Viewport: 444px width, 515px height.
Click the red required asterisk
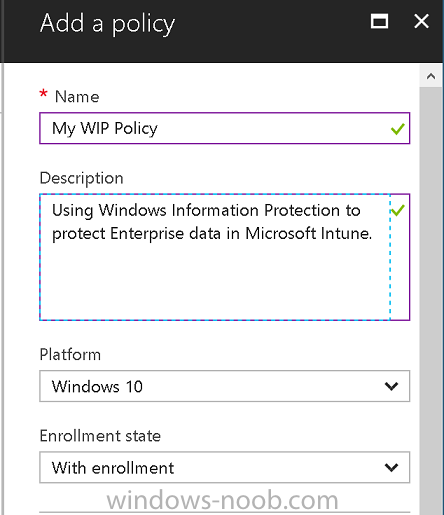tap(43, 93)
